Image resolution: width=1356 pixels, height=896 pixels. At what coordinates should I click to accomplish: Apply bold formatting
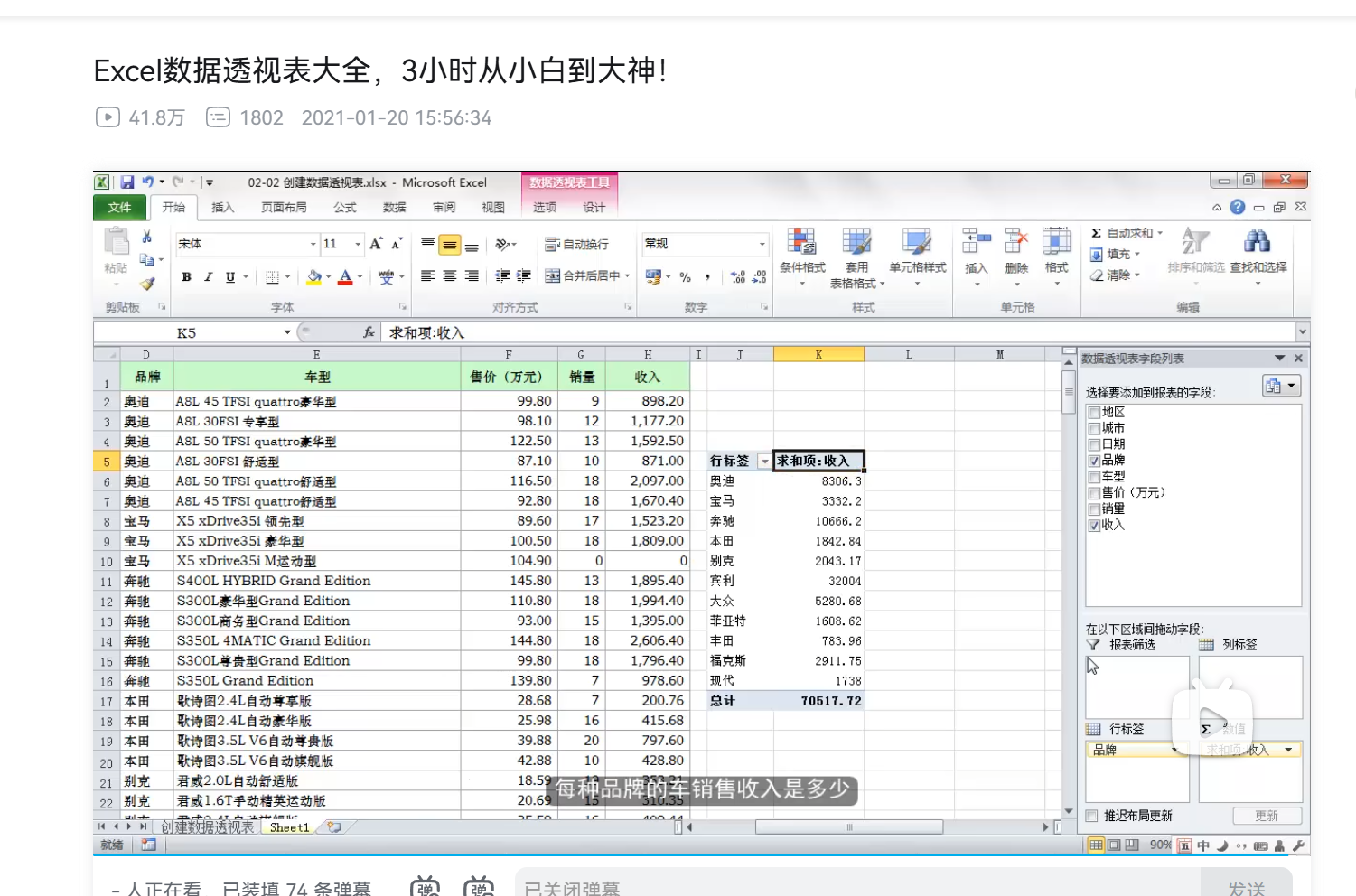(x=186, y=277)
